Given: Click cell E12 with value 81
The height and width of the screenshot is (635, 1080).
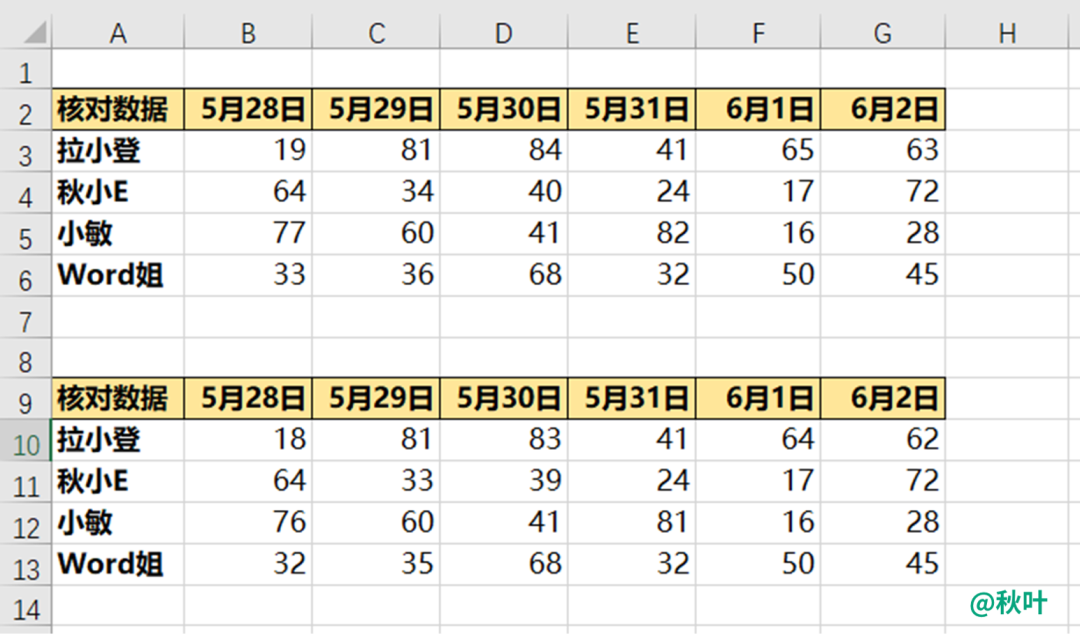Looking at the screenshot, I should [x=632, y=523].
